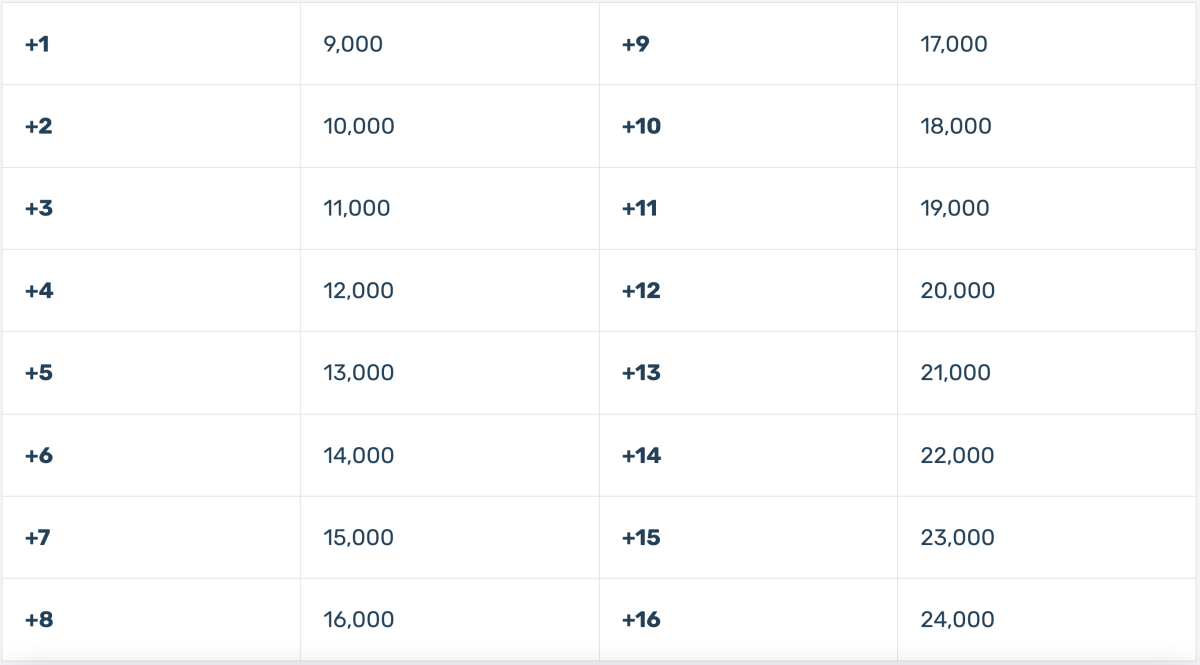Select the 9,000 value cell
Viewport: 1200px width, 665px height.
(450, 44)
